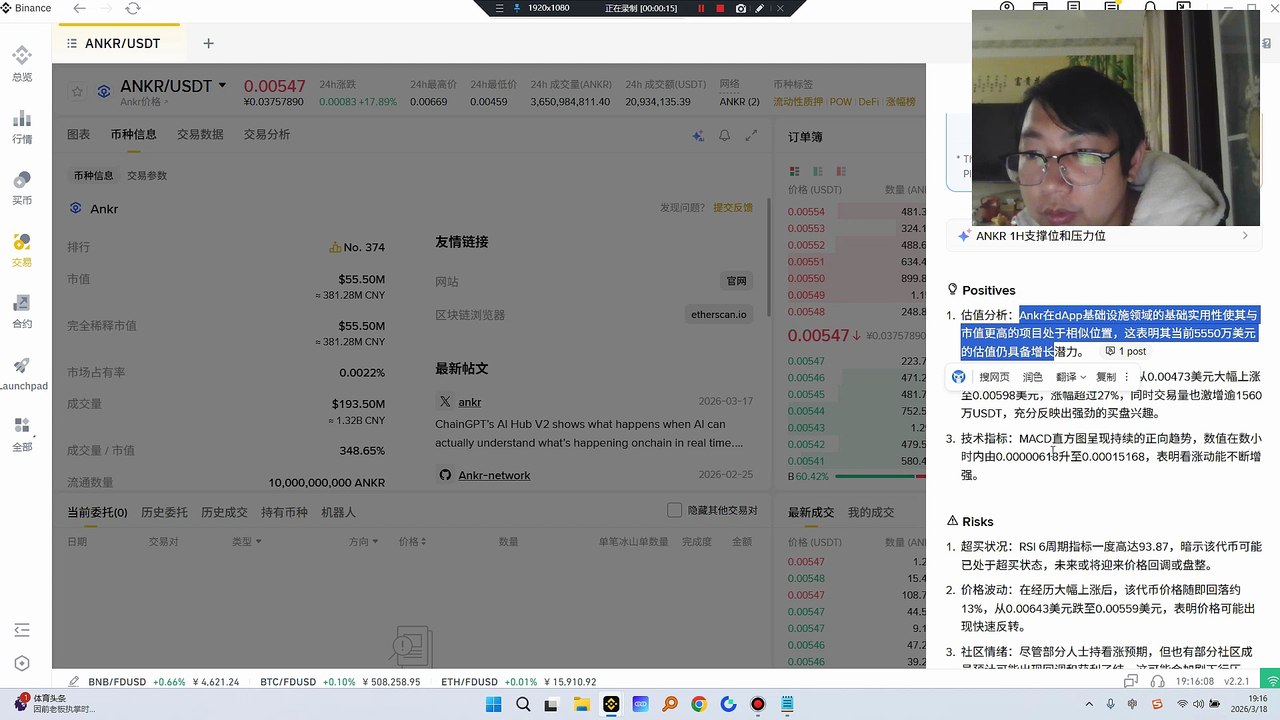Stop the screen recording
1280x720 pixels.
click(x=720, y=8)
